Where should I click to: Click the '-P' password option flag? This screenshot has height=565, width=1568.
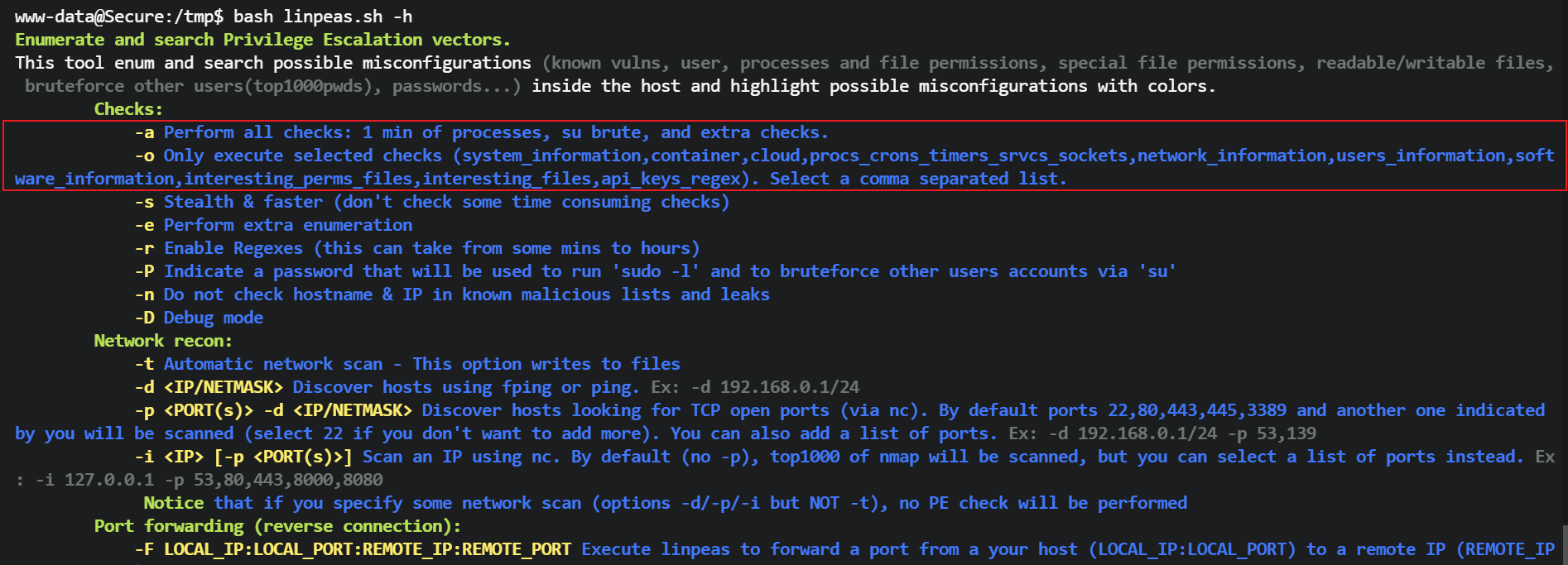tap(144, 271)
